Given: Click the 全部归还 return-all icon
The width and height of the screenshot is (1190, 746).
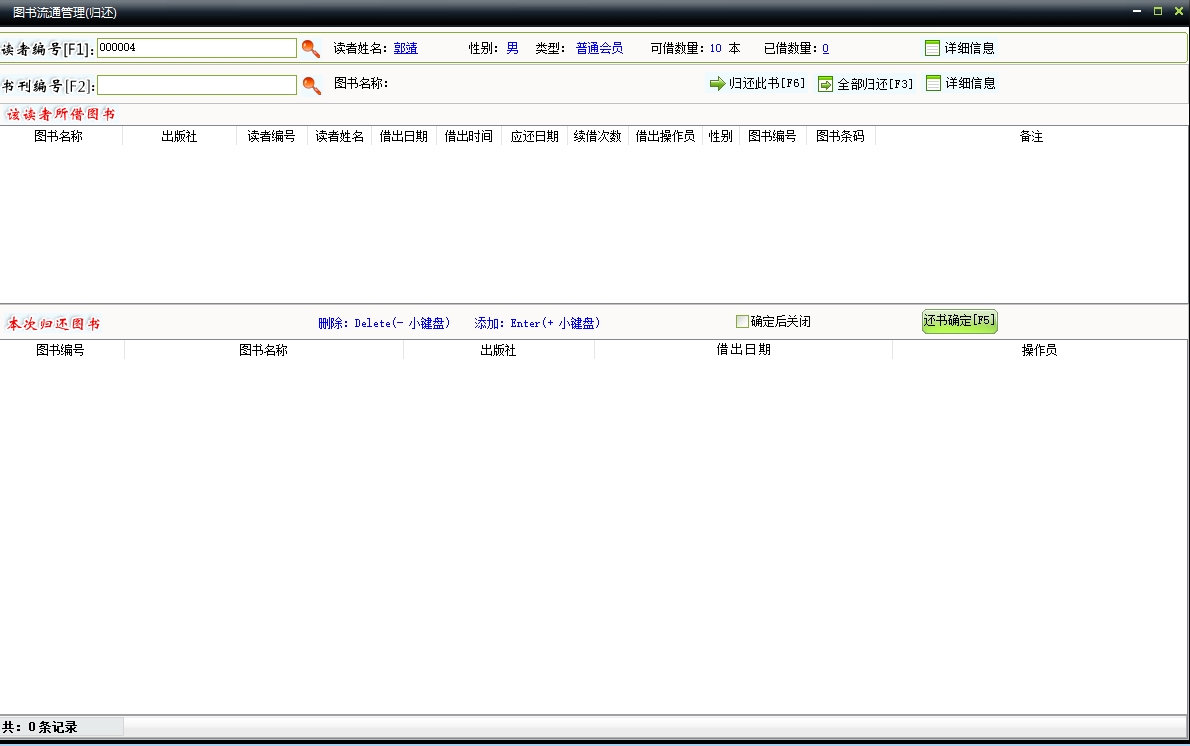Looking at the screenshot, I should point(825,84).
